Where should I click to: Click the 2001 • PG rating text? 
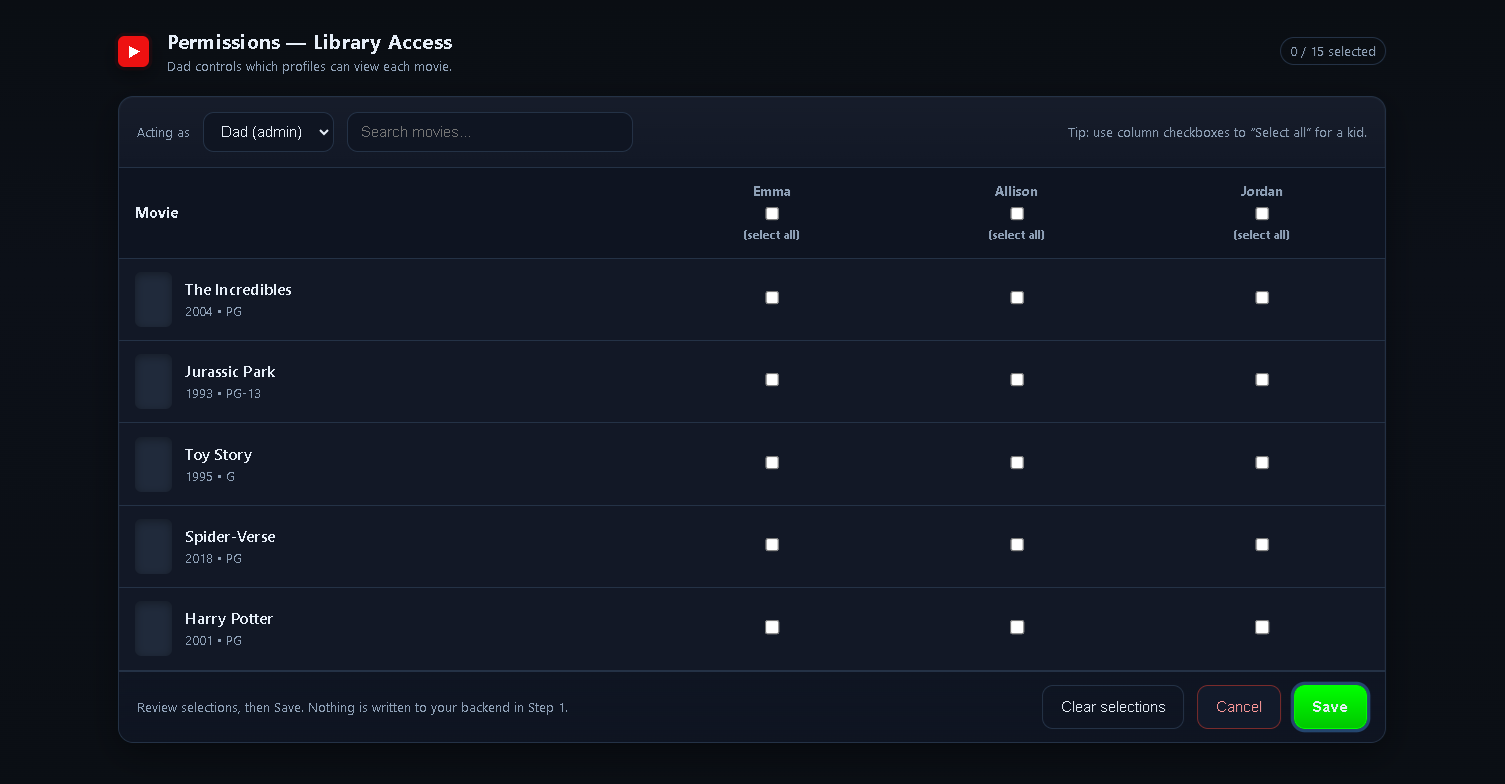(x=213, y=641)
